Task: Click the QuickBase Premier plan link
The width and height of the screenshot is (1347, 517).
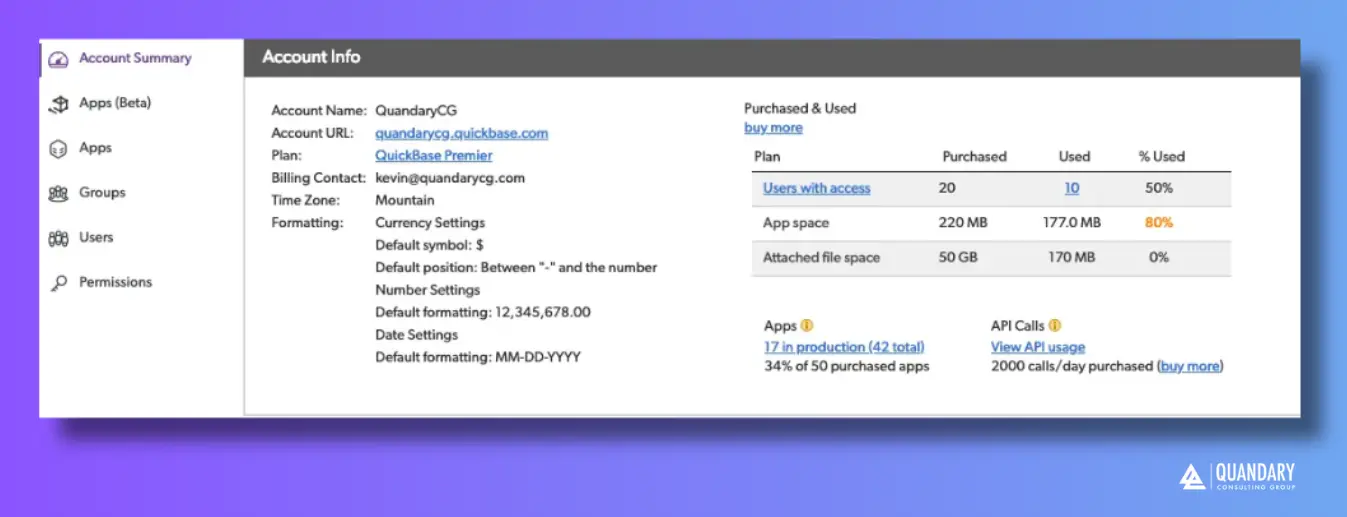Action: click(x=433, y=155)
